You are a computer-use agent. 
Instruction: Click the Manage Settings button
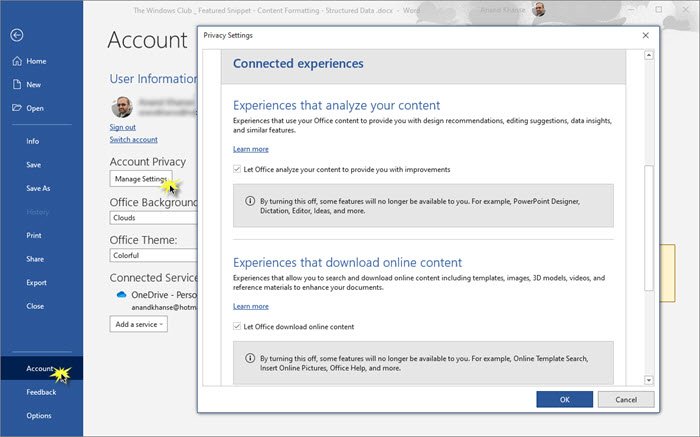pos(141,179)
